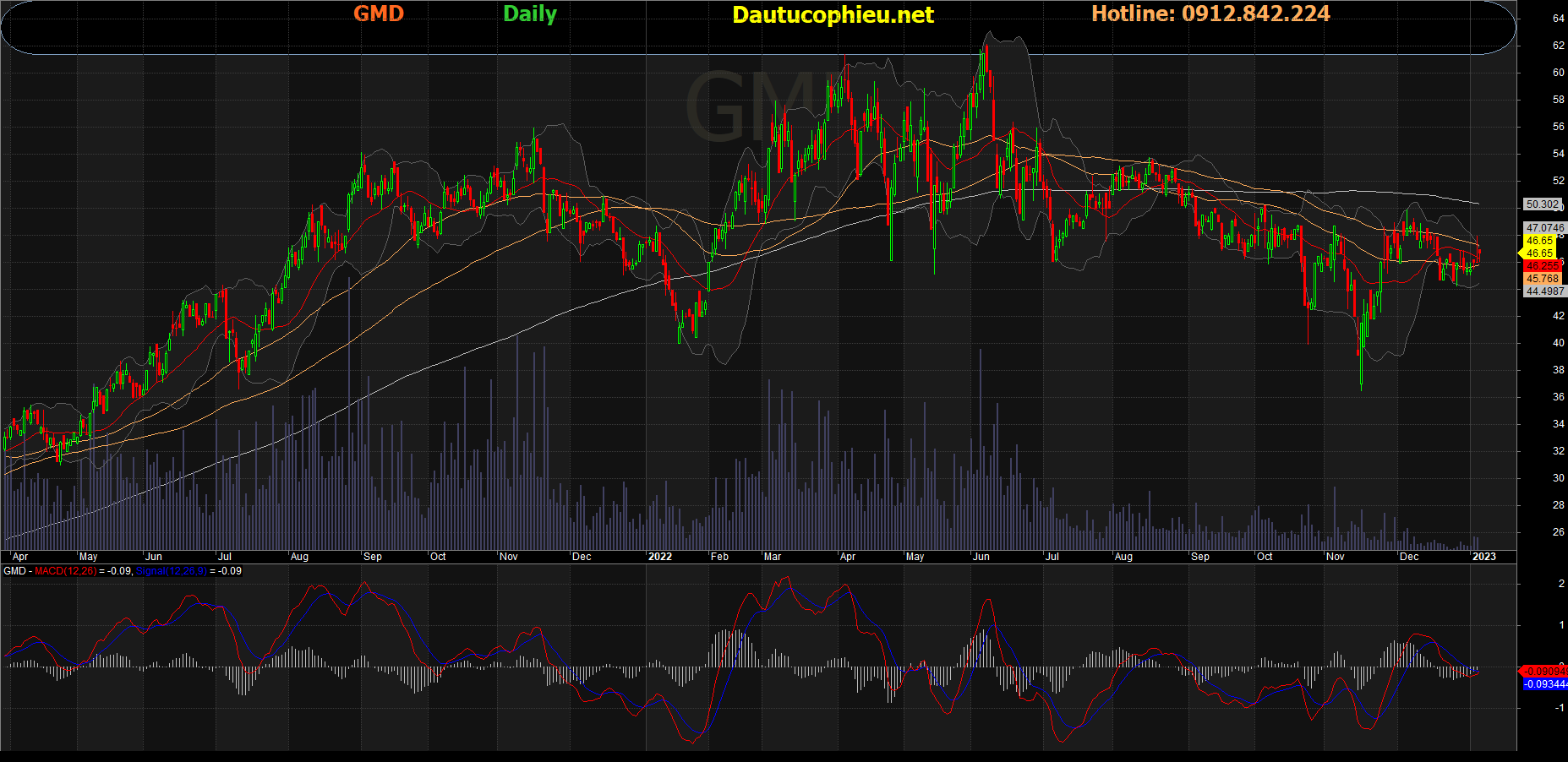Jump to the 2022 year marker
The height and width of the screenshot is (762, 1568).
[x=659, y=557]
